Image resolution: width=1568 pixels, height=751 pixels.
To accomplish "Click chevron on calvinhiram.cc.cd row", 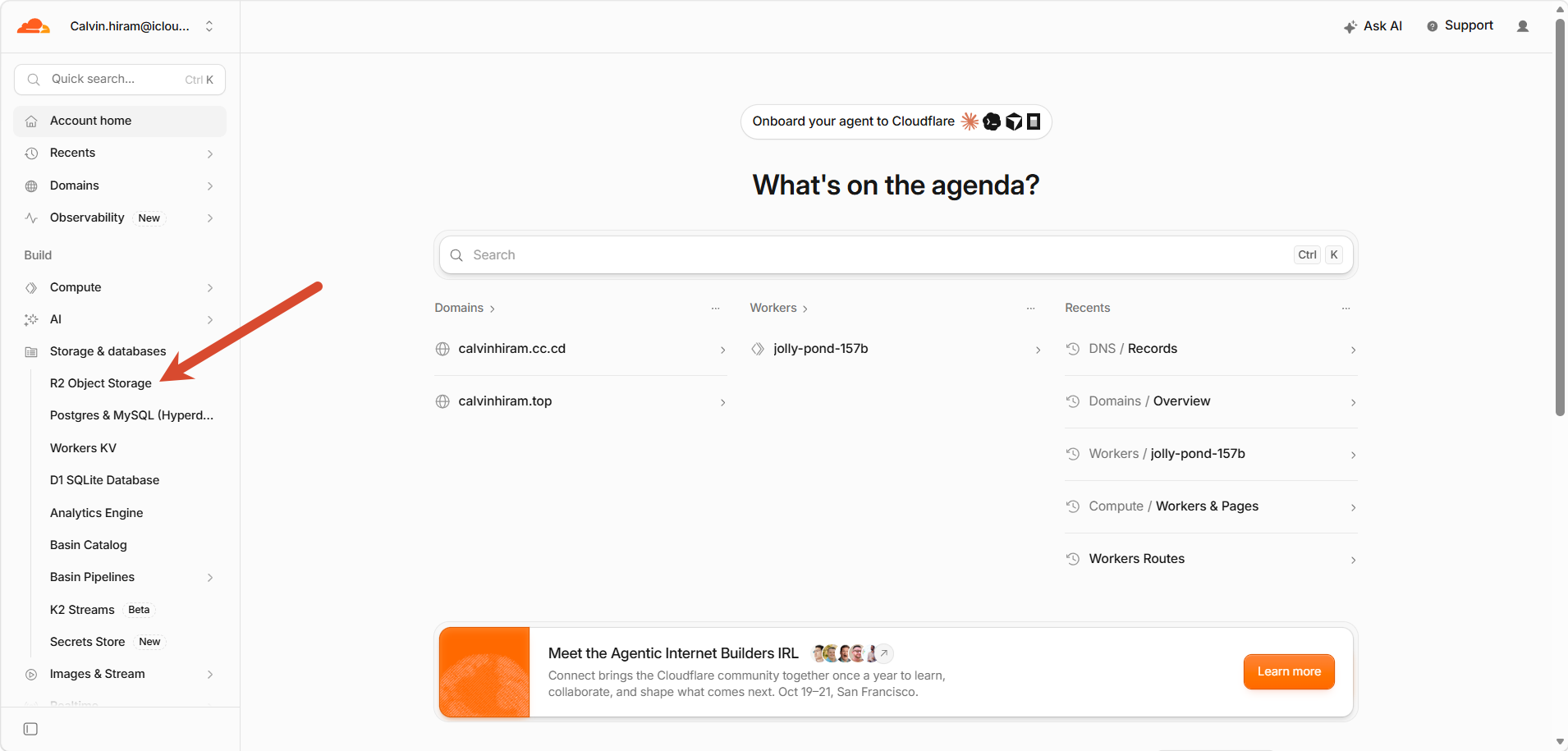I will click(722, 350).
